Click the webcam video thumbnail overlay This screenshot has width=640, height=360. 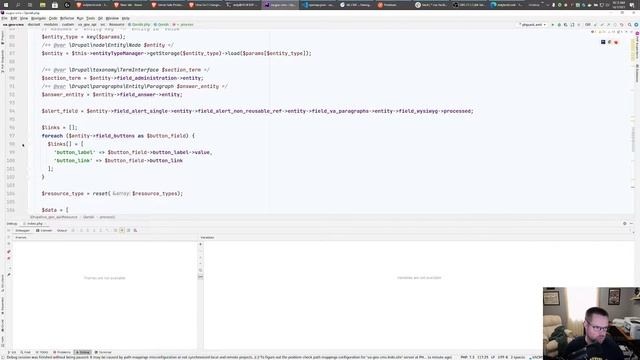point(591,323)
